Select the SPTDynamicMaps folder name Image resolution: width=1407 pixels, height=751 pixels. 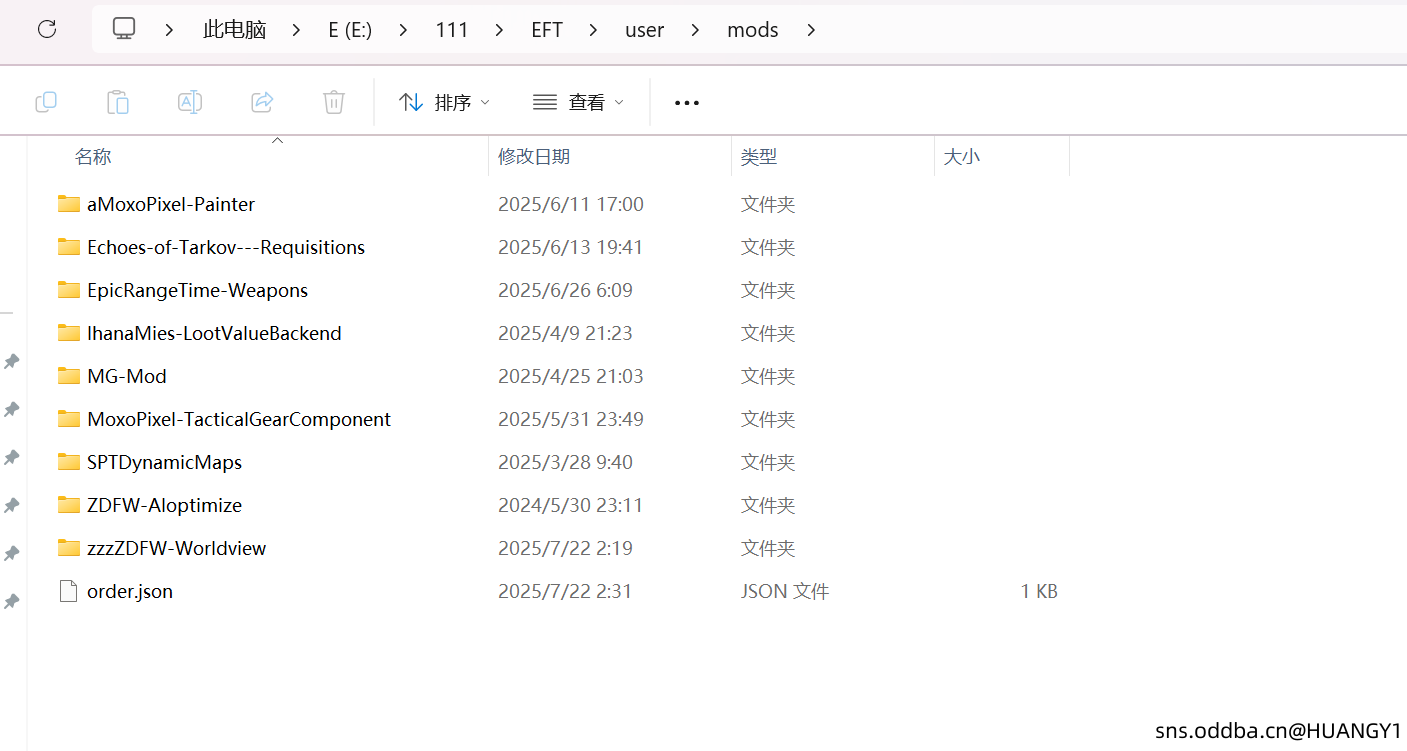[x=165, y=462]
